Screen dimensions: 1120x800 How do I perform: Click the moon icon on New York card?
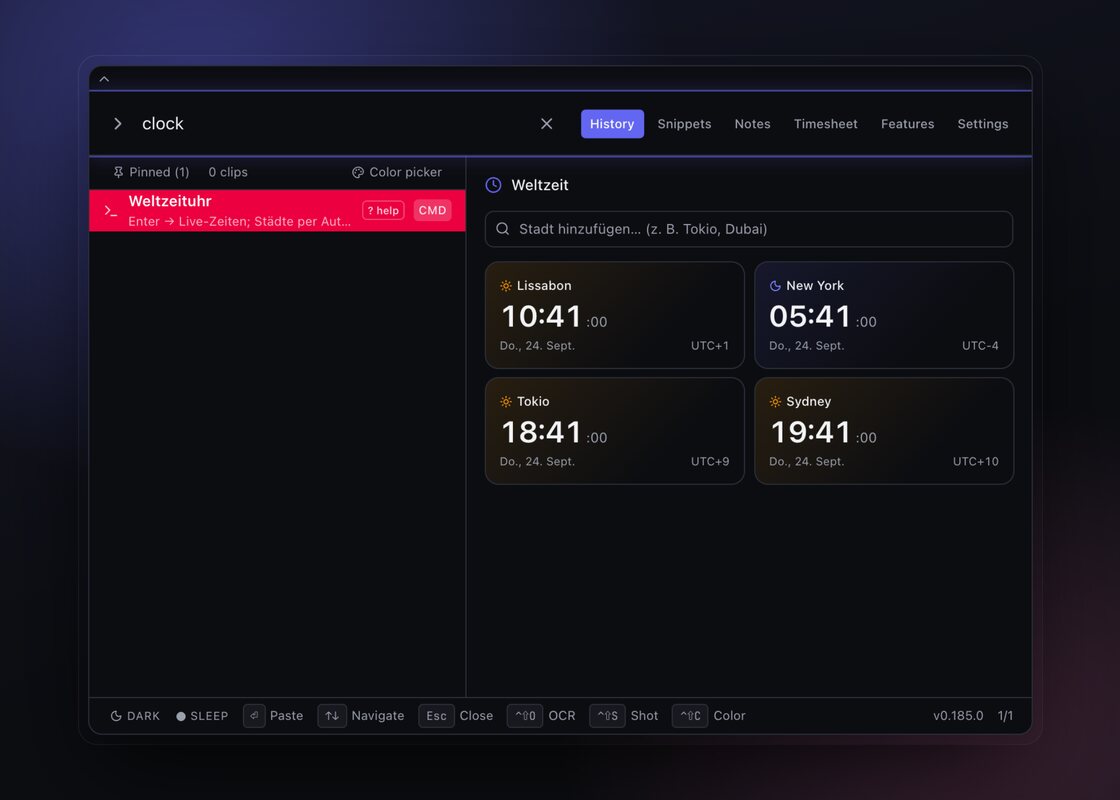click(775, 286)
